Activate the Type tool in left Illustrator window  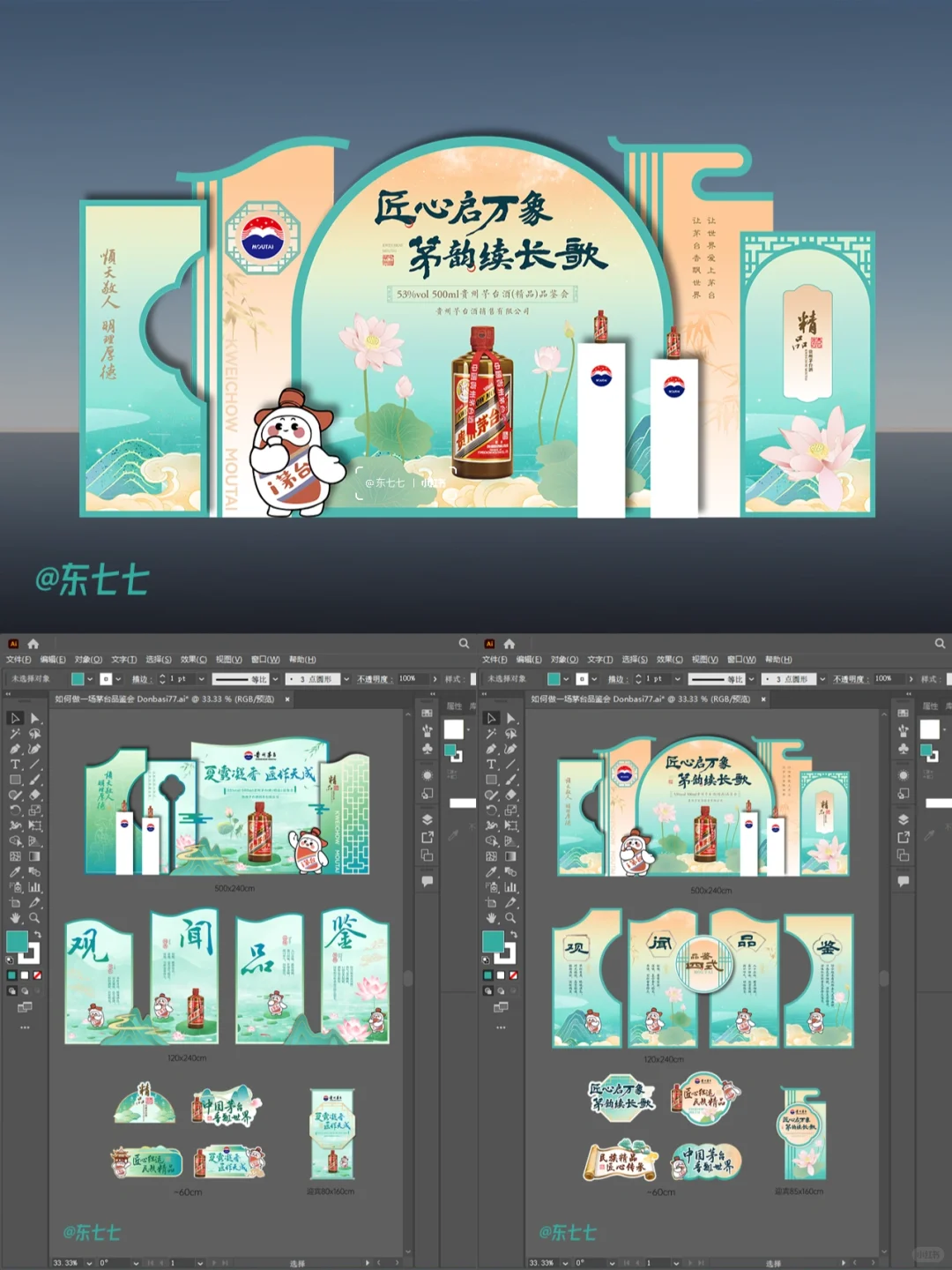(x=15, y=765)
